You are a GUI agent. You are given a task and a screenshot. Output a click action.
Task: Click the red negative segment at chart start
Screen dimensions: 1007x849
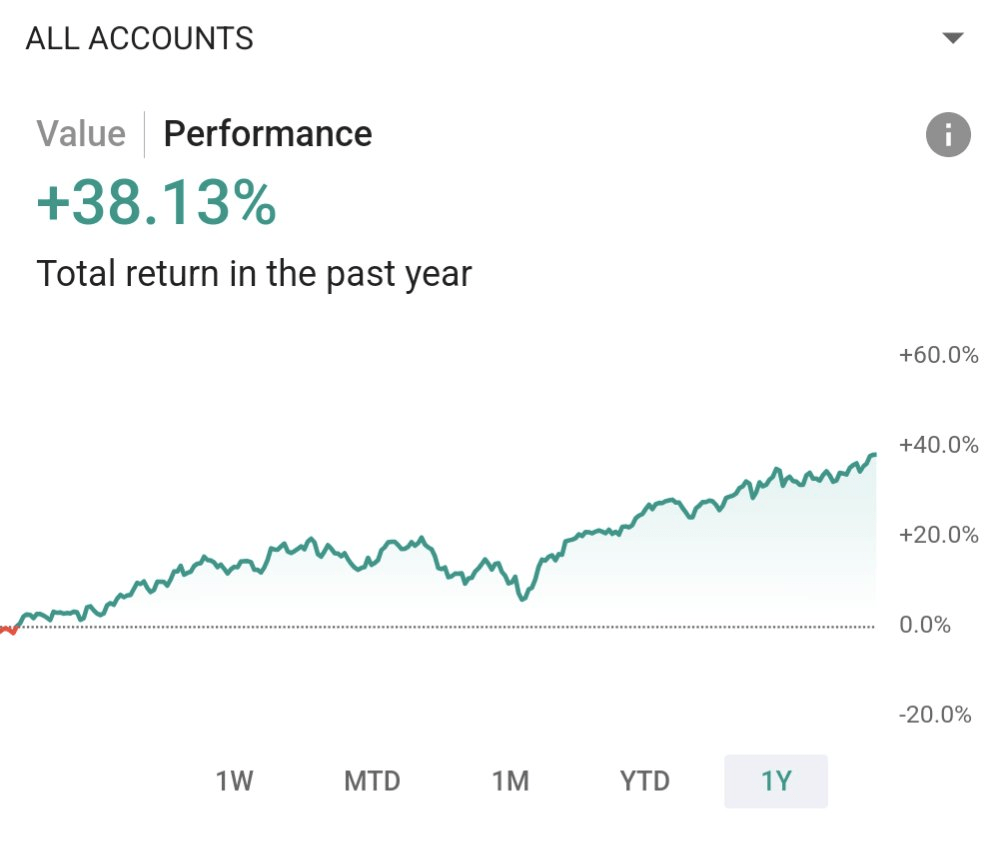click(x=8, y=630)
